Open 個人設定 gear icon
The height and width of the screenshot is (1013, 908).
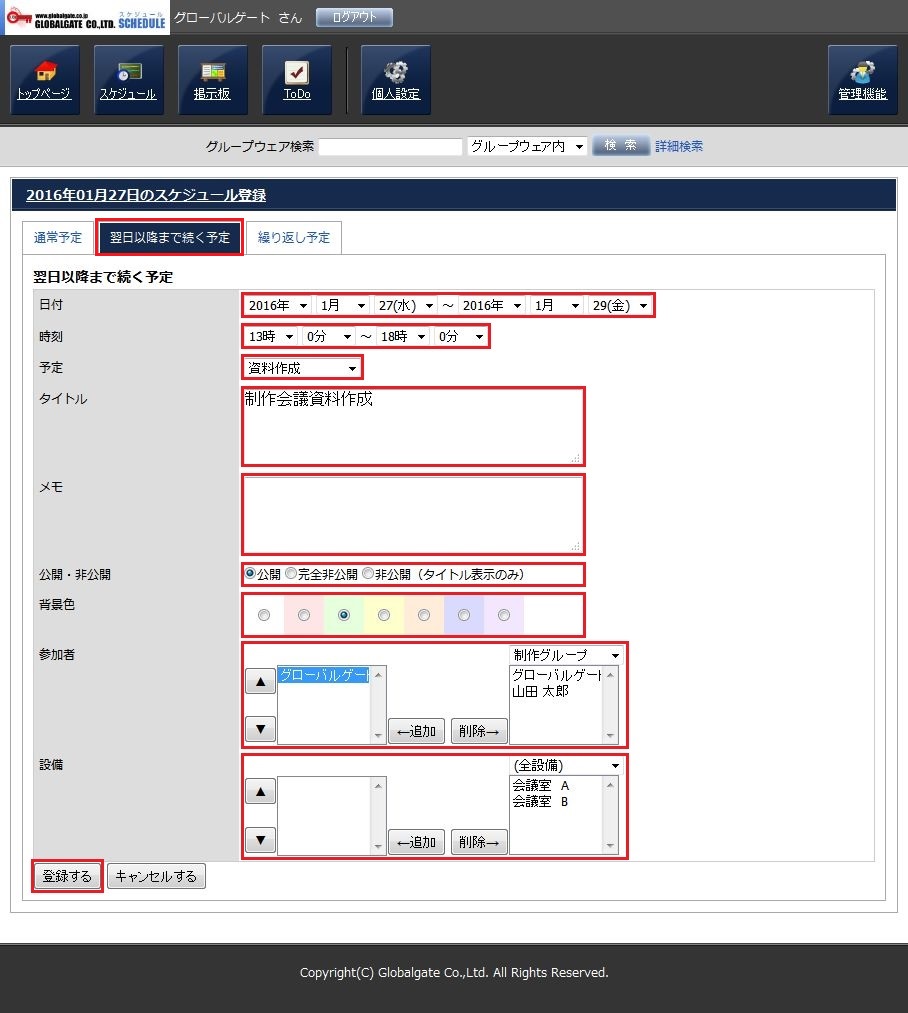point(395,80)
